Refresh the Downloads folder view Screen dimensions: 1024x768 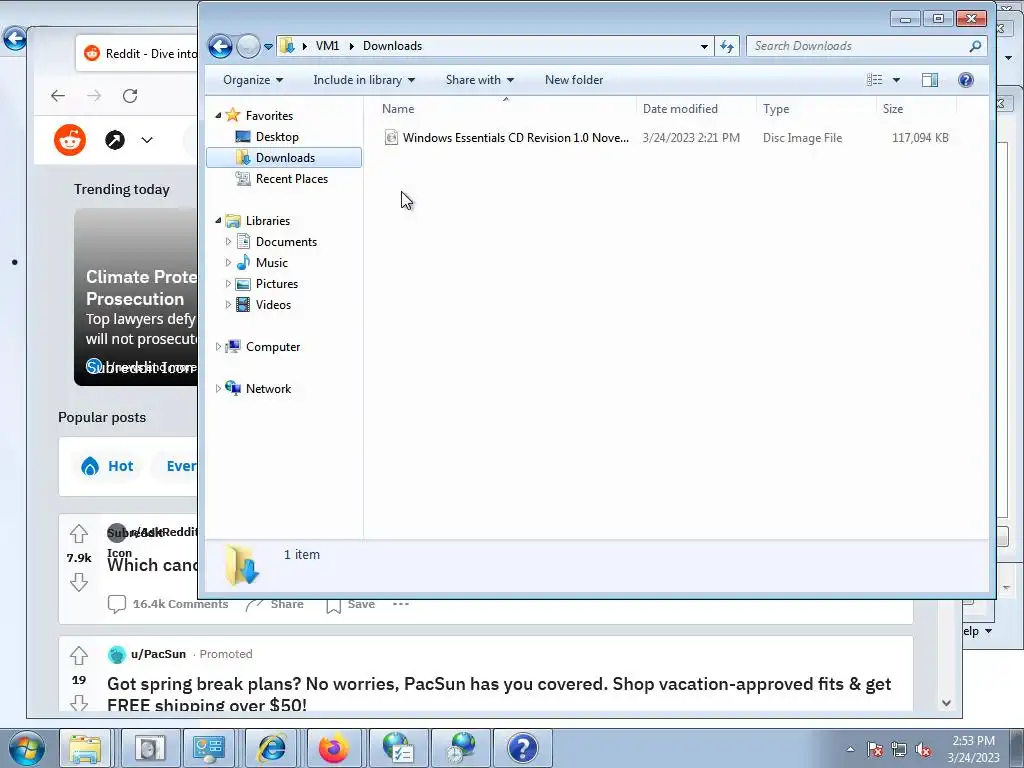pyautogui.click(x=727, y=46)
